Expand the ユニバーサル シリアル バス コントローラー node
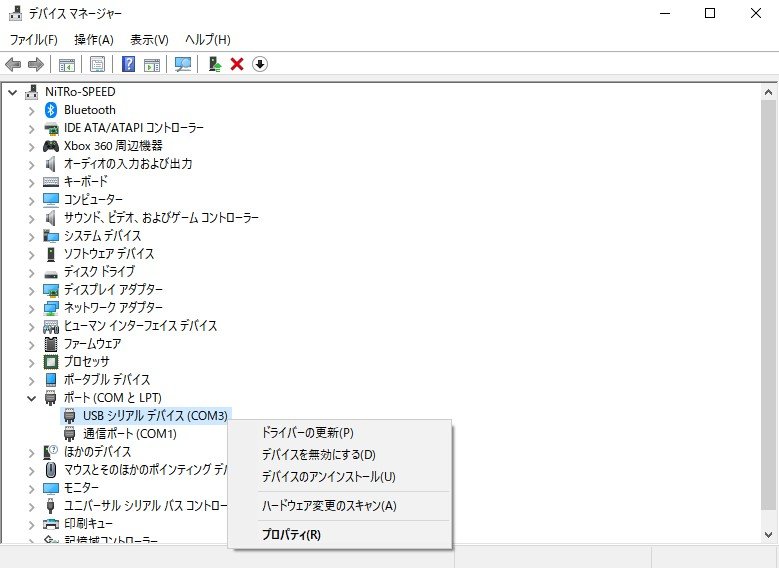This screenshot has height=568, width=779. click(x=31, y=507)
